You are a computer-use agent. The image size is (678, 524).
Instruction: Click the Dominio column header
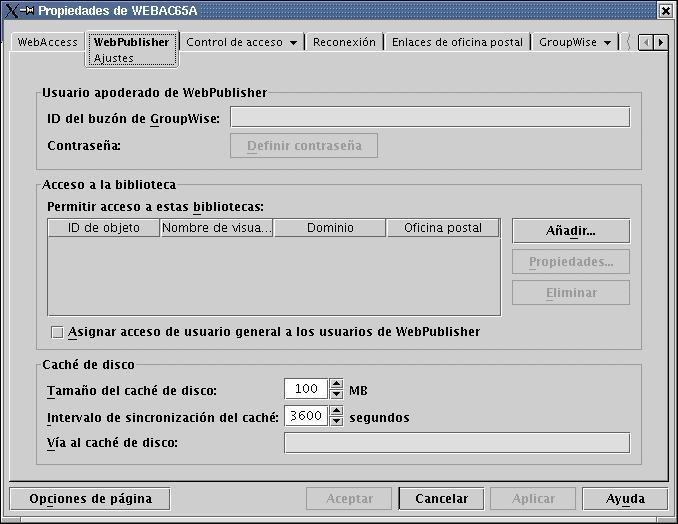[x=330, y=228]
